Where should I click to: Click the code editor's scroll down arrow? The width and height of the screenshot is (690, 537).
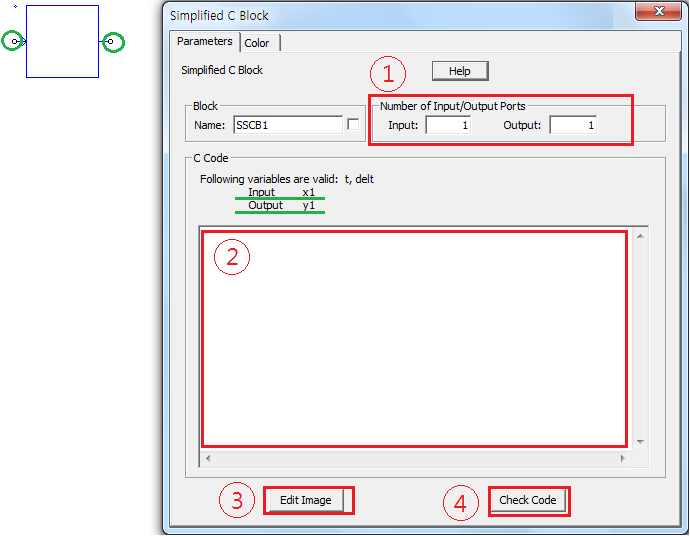pyautogui.click(x=640, y=442)
